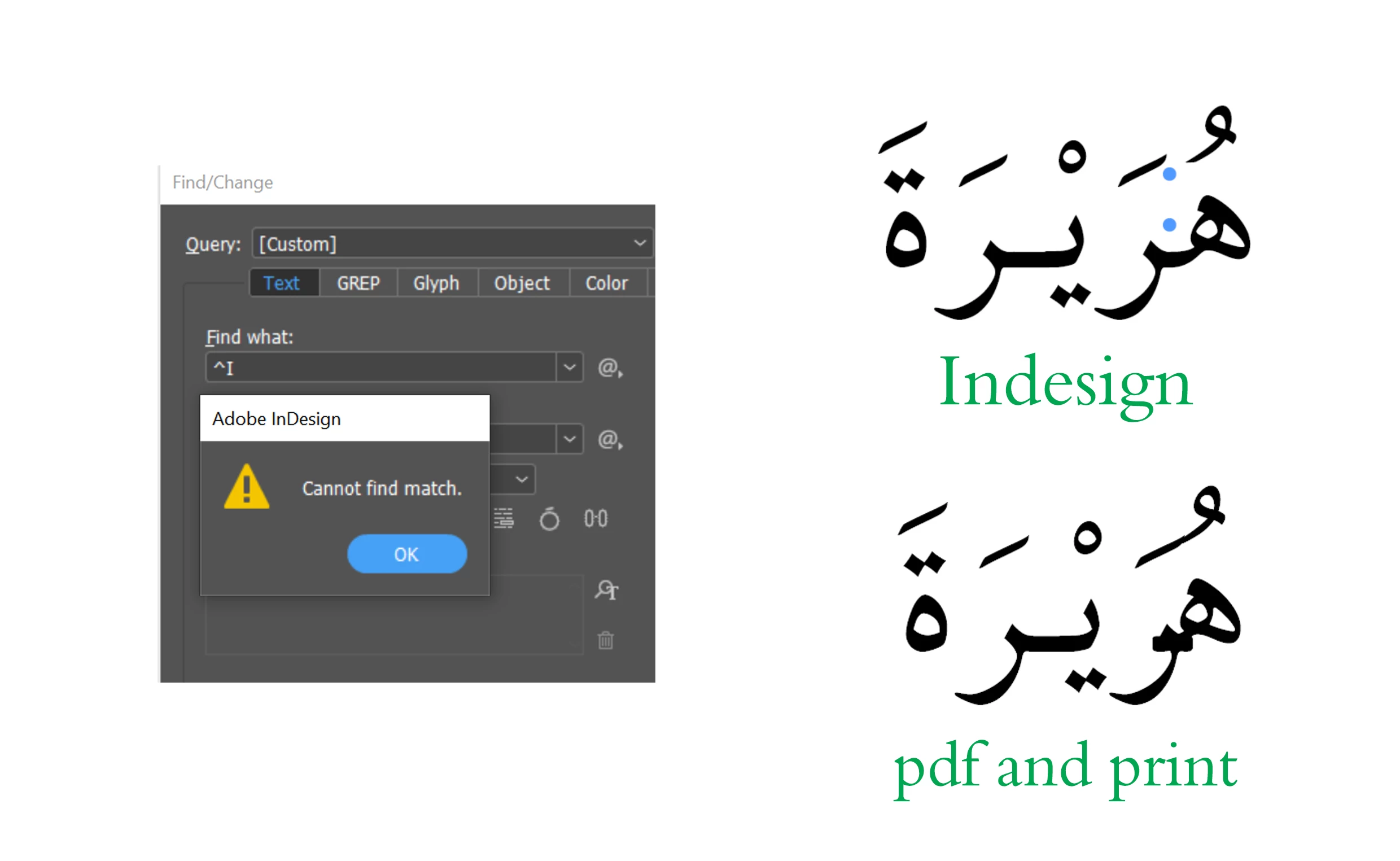
Task: Switch to the Glyph tab
Action: tap(436, 283)
